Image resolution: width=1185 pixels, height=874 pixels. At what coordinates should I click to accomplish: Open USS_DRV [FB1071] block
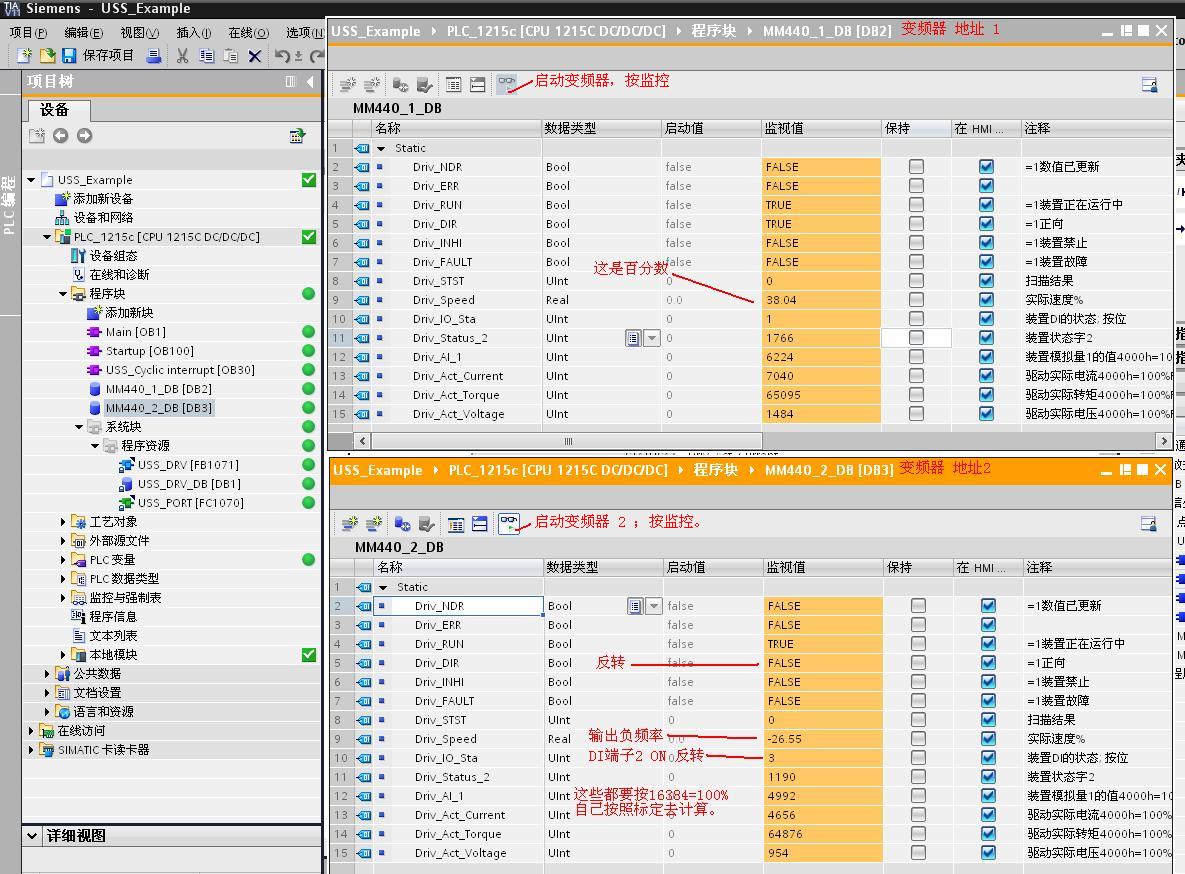[x=188, y=465]
